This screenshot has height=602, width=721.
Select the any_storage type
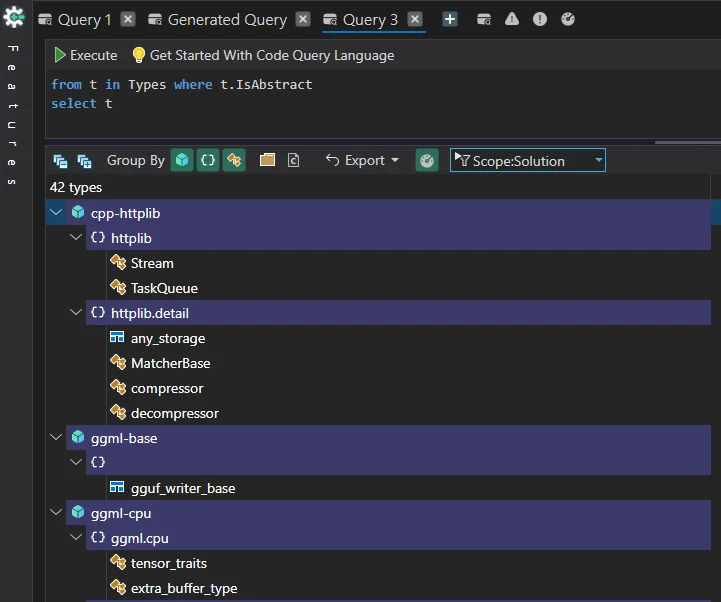coord(168,338)
